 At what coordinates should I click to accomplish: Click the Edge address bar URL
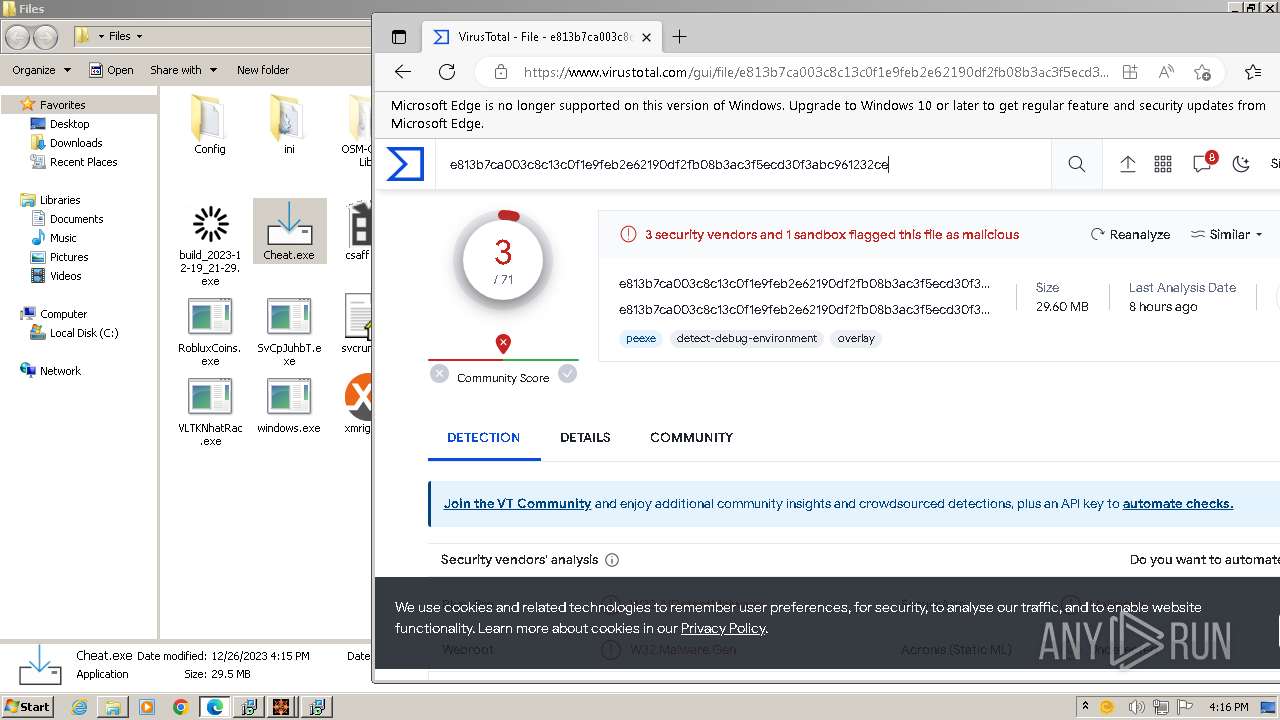[816, 72]
